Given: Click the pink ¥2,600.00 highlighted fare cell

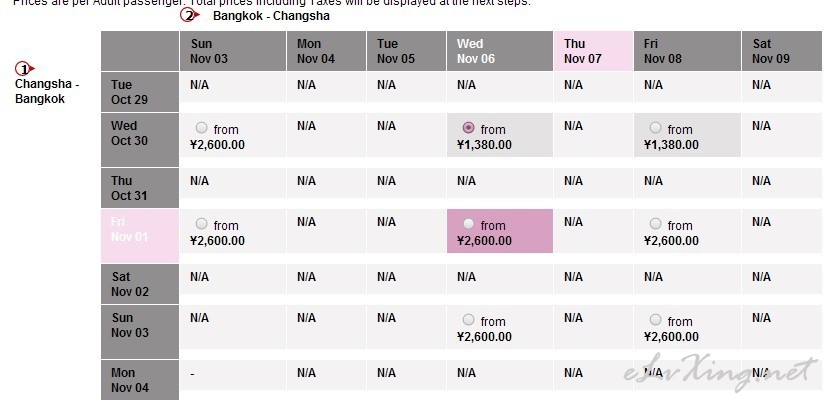Looking at the screenshot, I should click(x=500, y=231).
